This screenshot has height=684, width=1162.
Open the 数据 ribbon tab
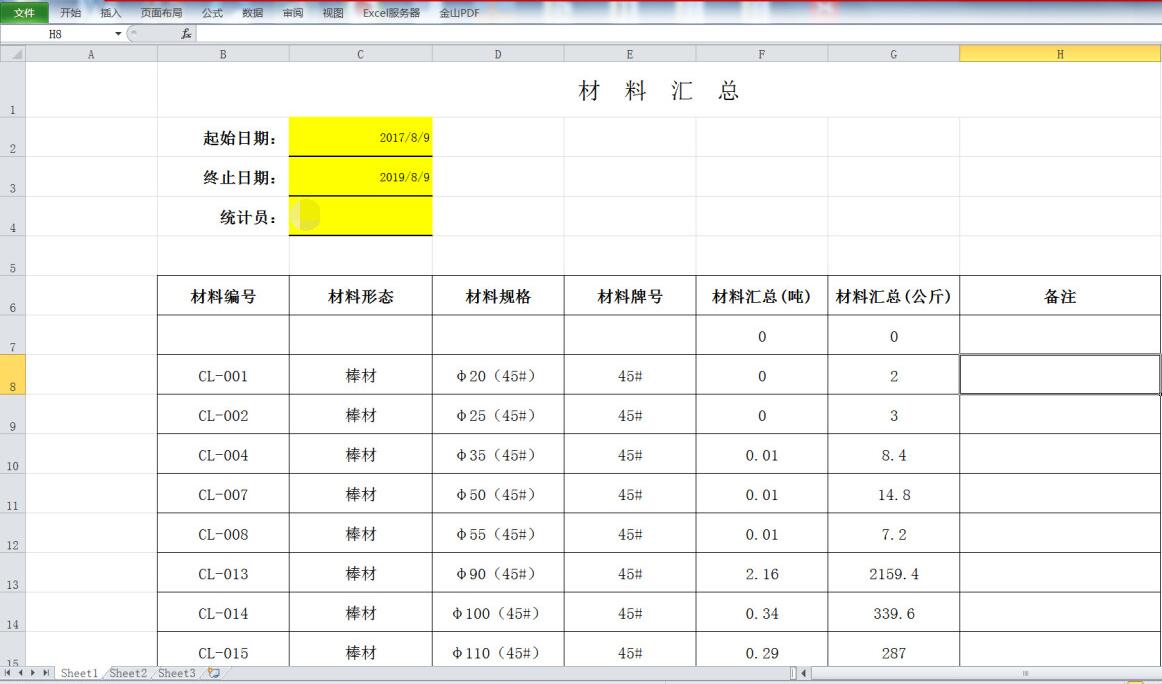pos(253,13)
